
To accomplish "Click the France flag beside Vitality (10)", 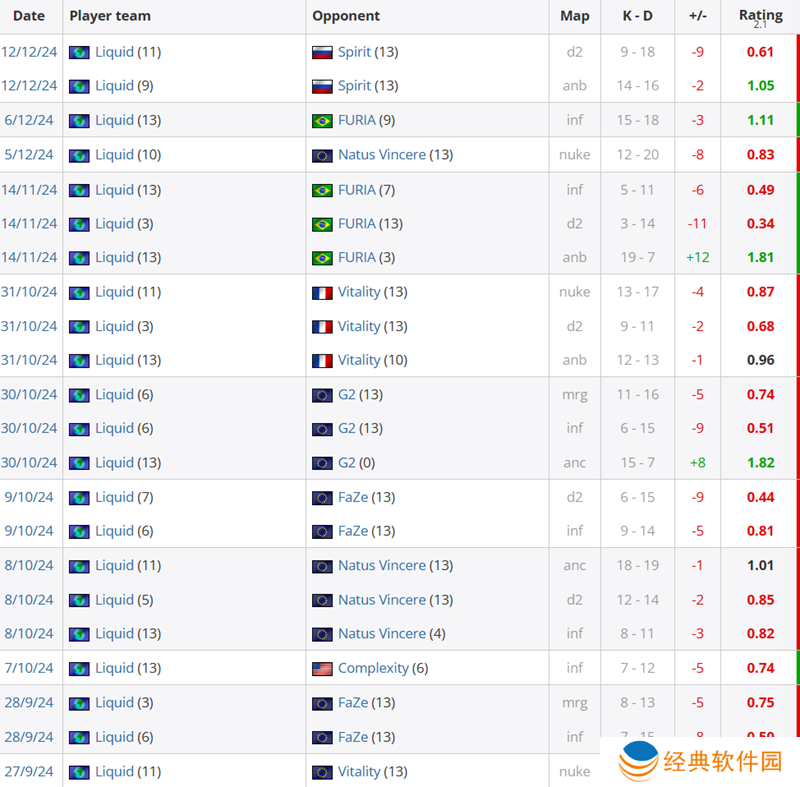I will [x=322, y=360].
